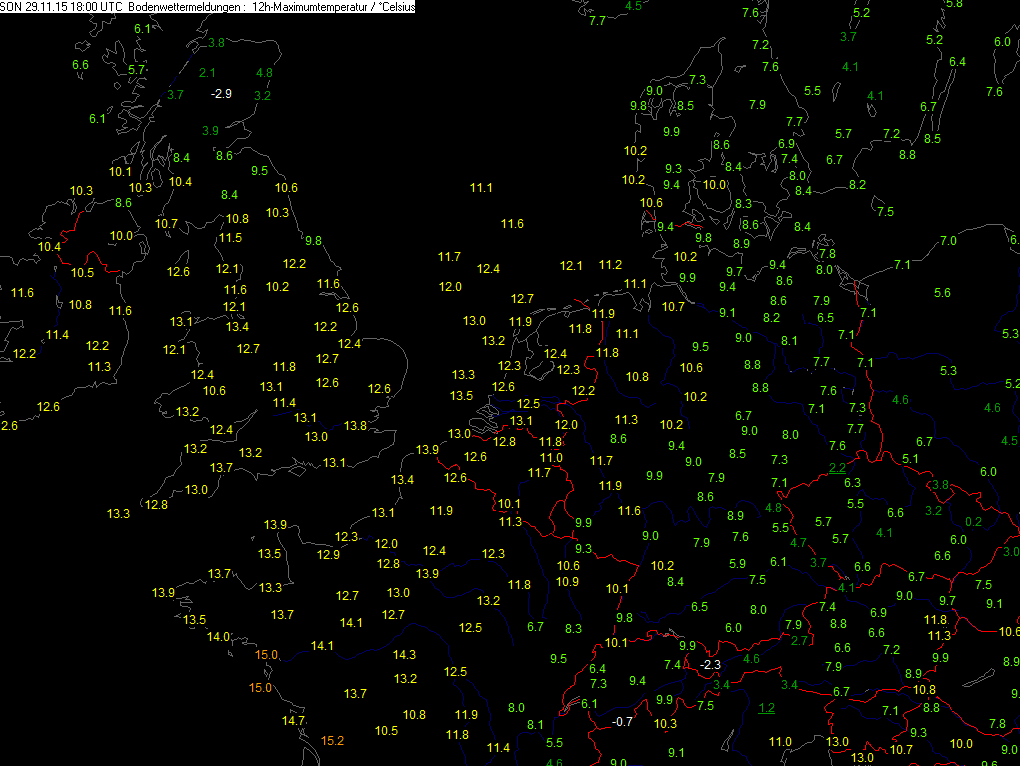Click the green 3.9 temperature reading

click(x=210, y=131)
